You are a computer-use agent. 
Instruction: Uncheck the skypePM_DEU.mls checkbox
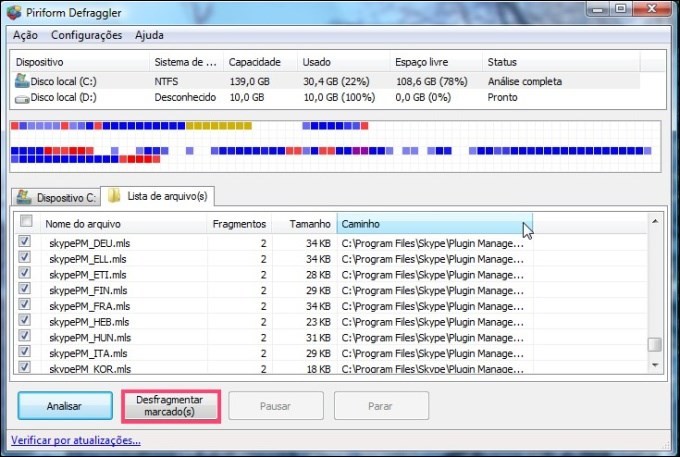24,241
